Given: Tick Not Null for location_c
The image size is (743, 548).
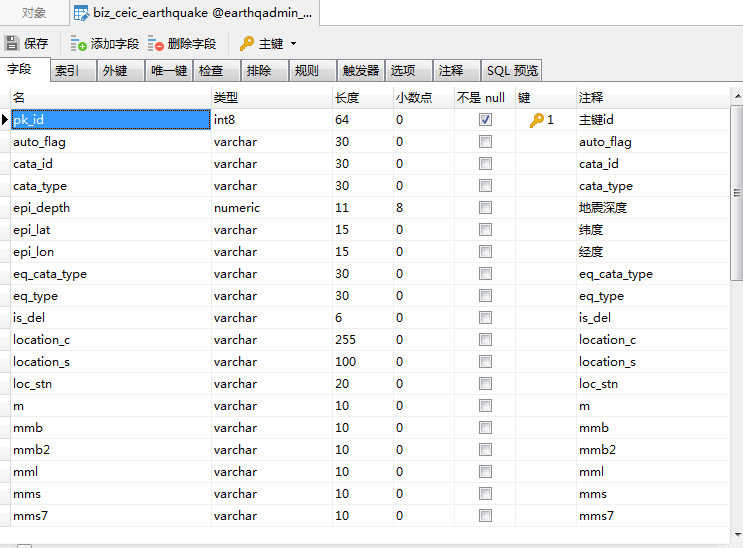Looking at the screenshot, I should (x=485, y=339).
